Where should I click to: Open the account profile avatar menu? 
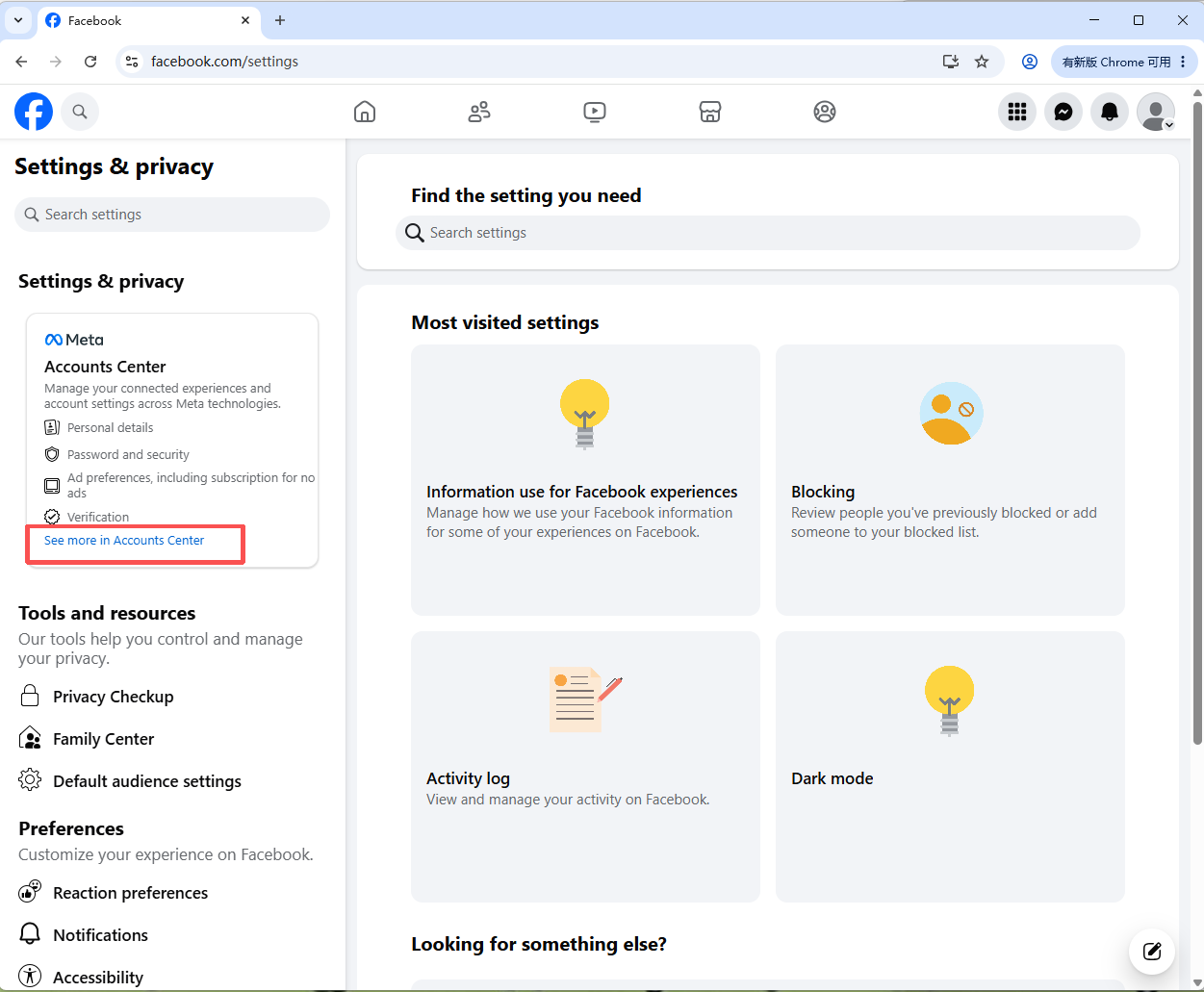pos(1156,112)
